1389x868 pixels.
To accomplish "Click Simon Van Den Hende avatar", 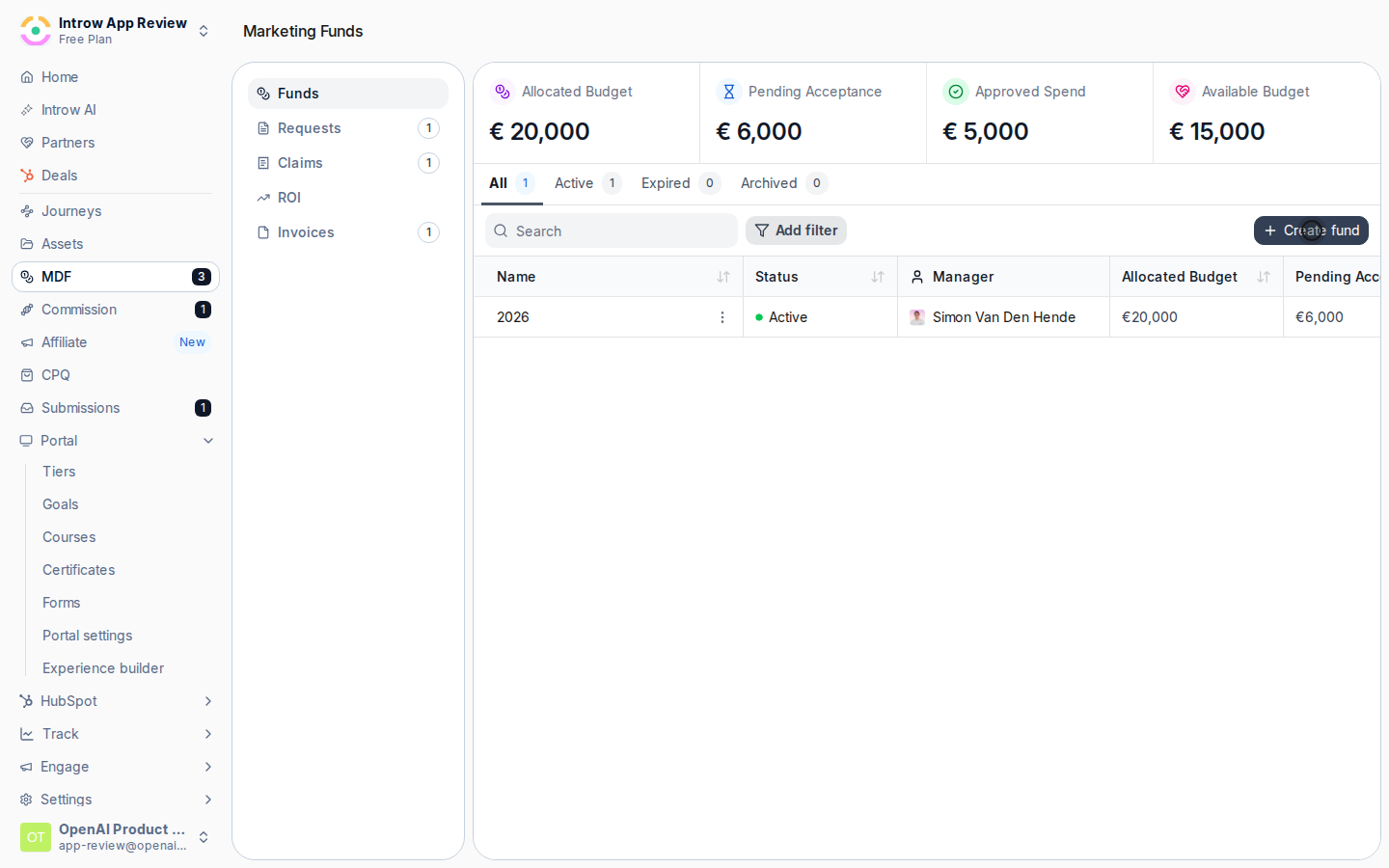I will pos(917,317).
